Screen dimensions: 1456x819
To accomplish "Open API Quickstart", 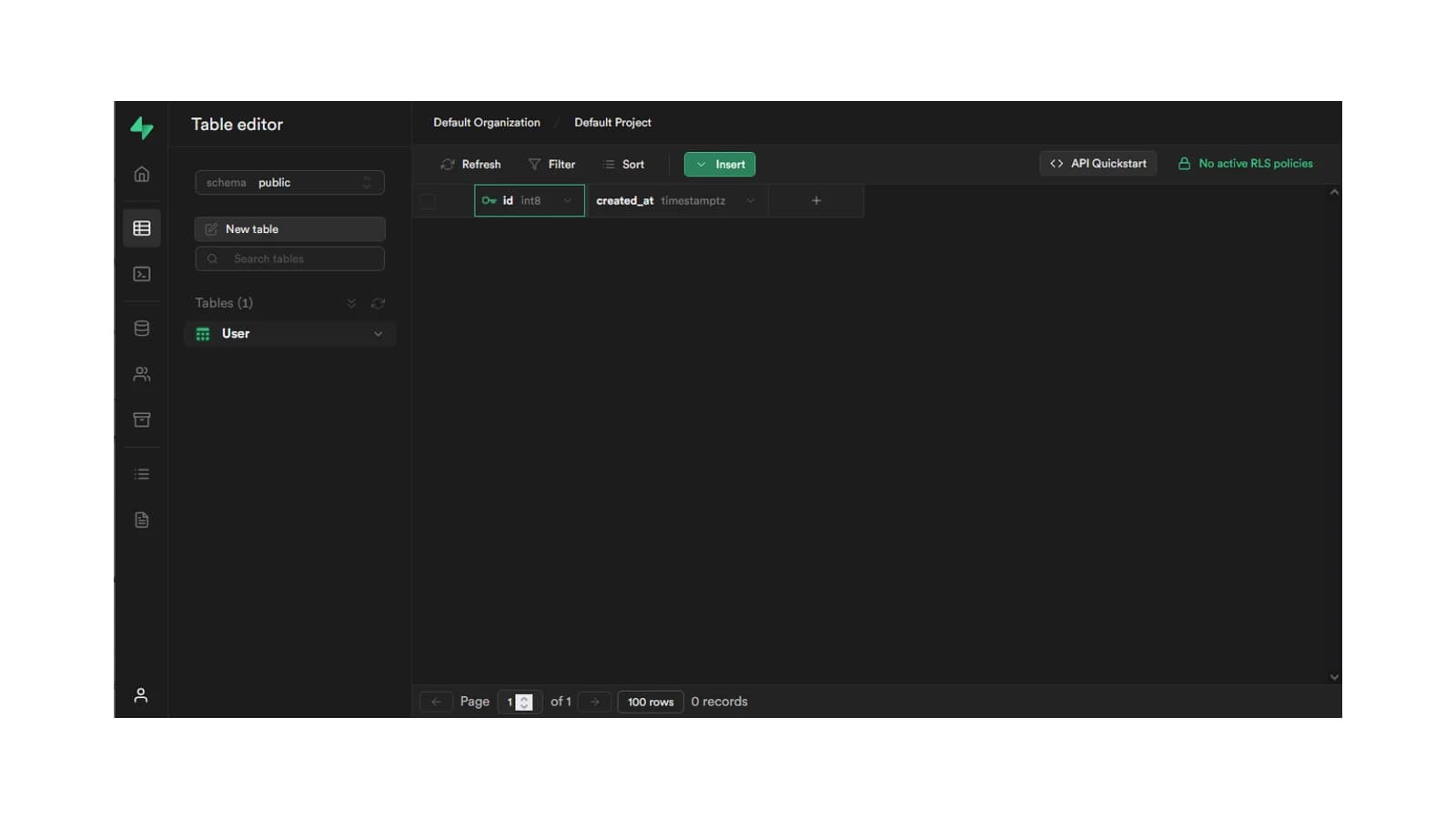I will pos(1097,164).
